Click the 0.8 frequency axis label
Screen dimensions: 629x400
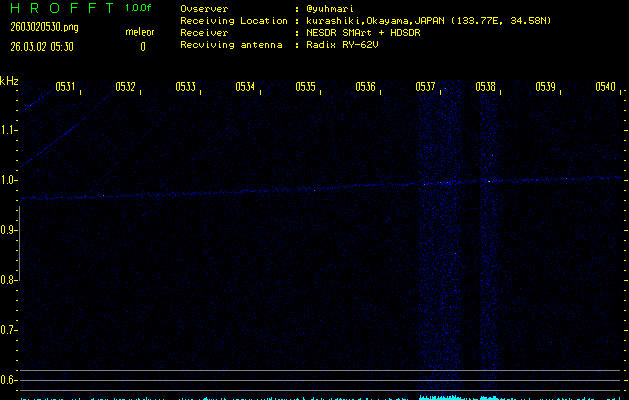coord(9,280)
